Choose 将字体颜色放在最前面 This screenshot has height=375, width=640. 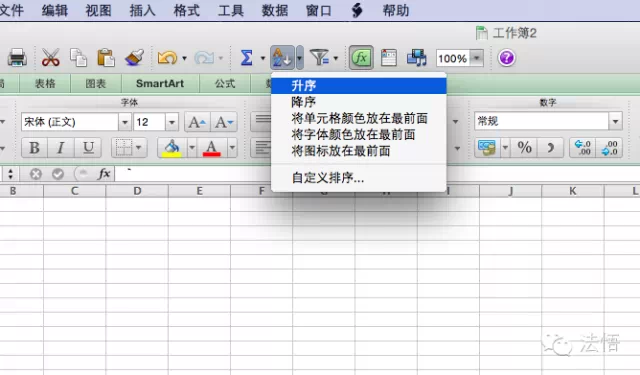click(x=359, y=135)
